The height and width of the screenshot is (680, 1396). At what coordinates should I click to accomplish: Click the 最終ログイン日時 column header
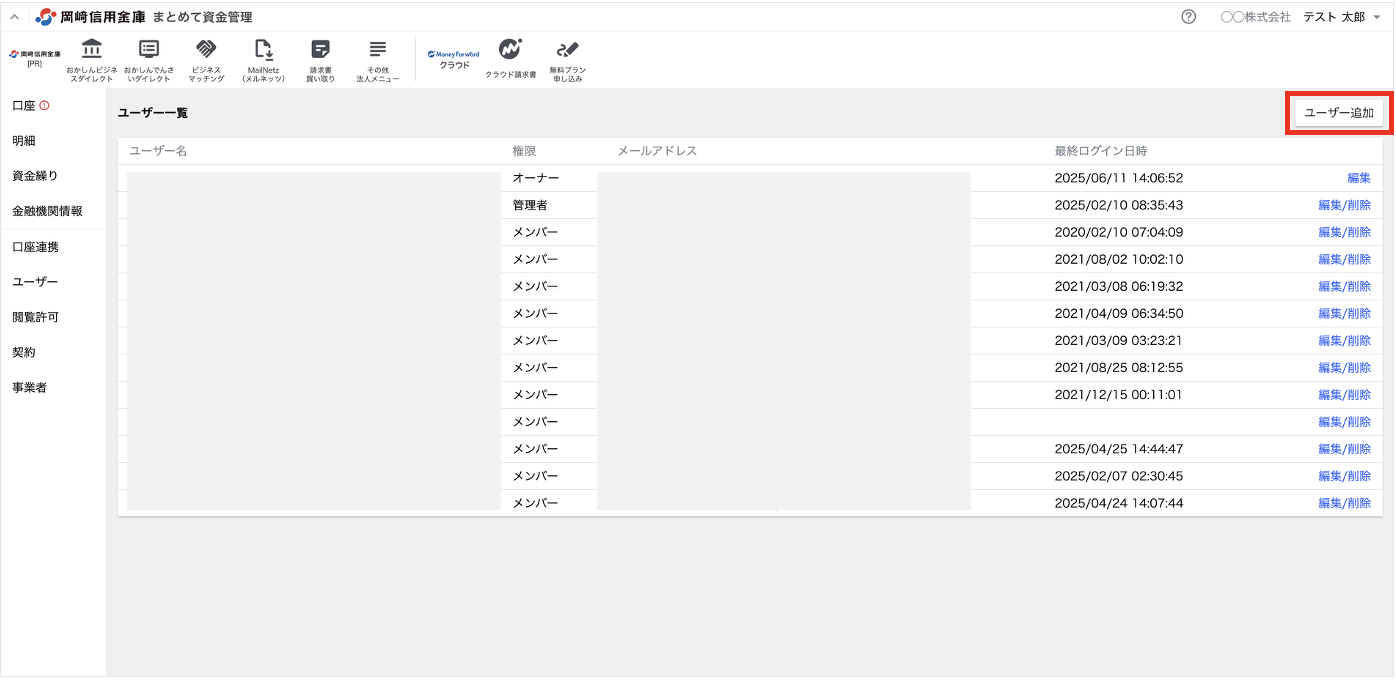coord(1101,151)
